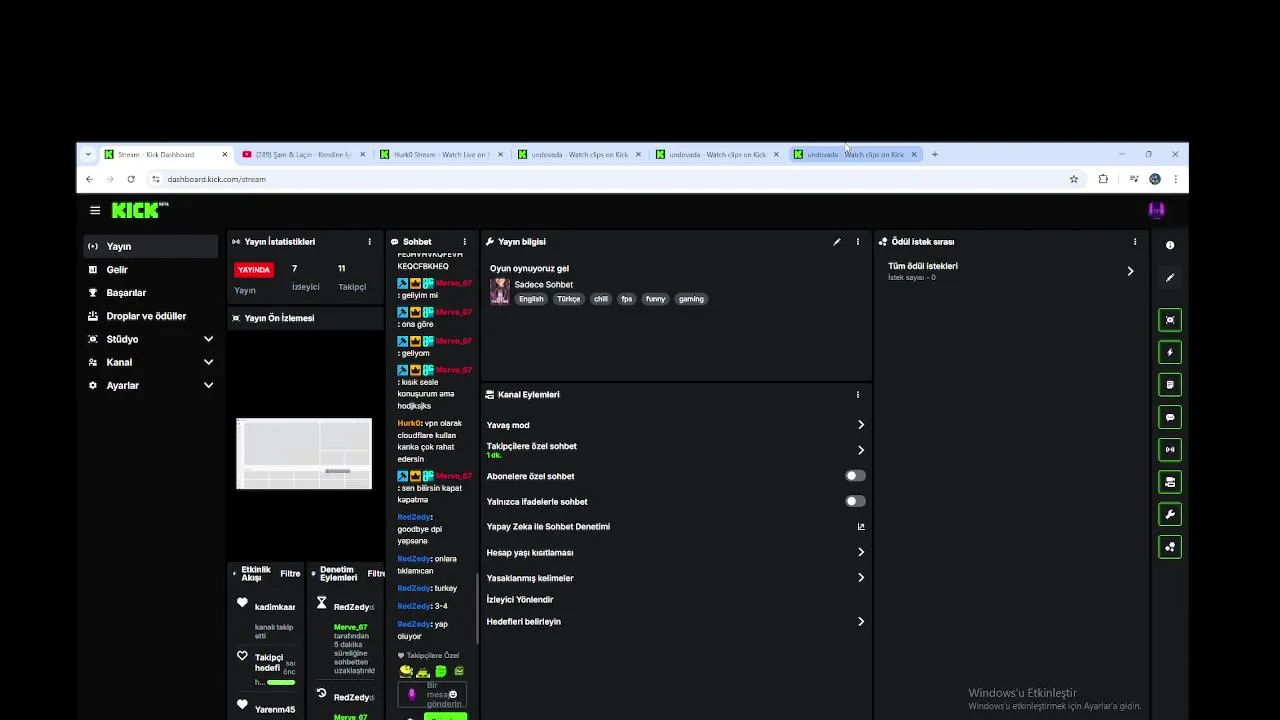The width and height of the screenshot is (1280, 720).
Task: Click the wrench icon in the right sidebar
Action: pyautogui.click(x=1170, y=514)
